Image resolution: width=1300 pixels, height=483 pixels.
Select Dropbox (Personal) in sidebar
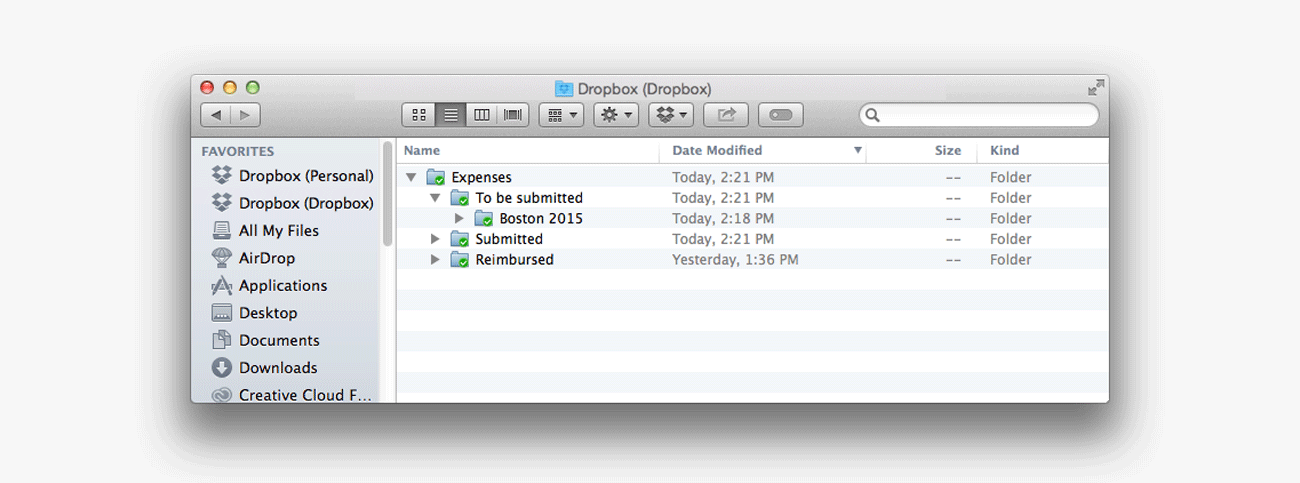point(305,176)
